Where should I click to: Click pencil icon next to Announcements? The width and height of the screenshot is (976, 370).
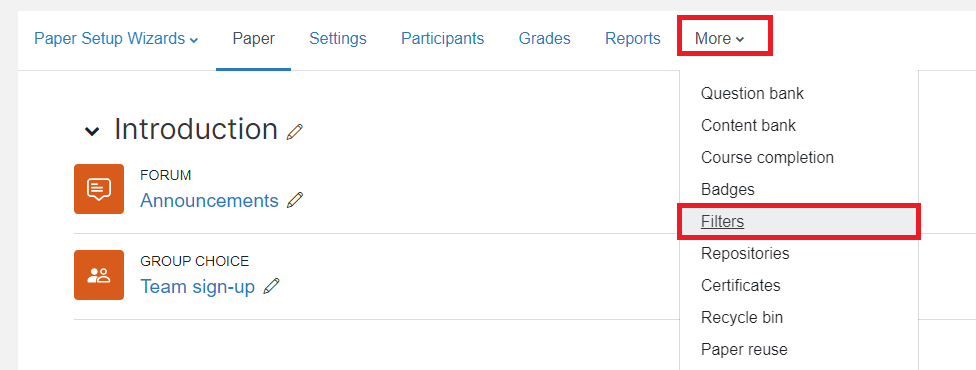pos(295,200)
